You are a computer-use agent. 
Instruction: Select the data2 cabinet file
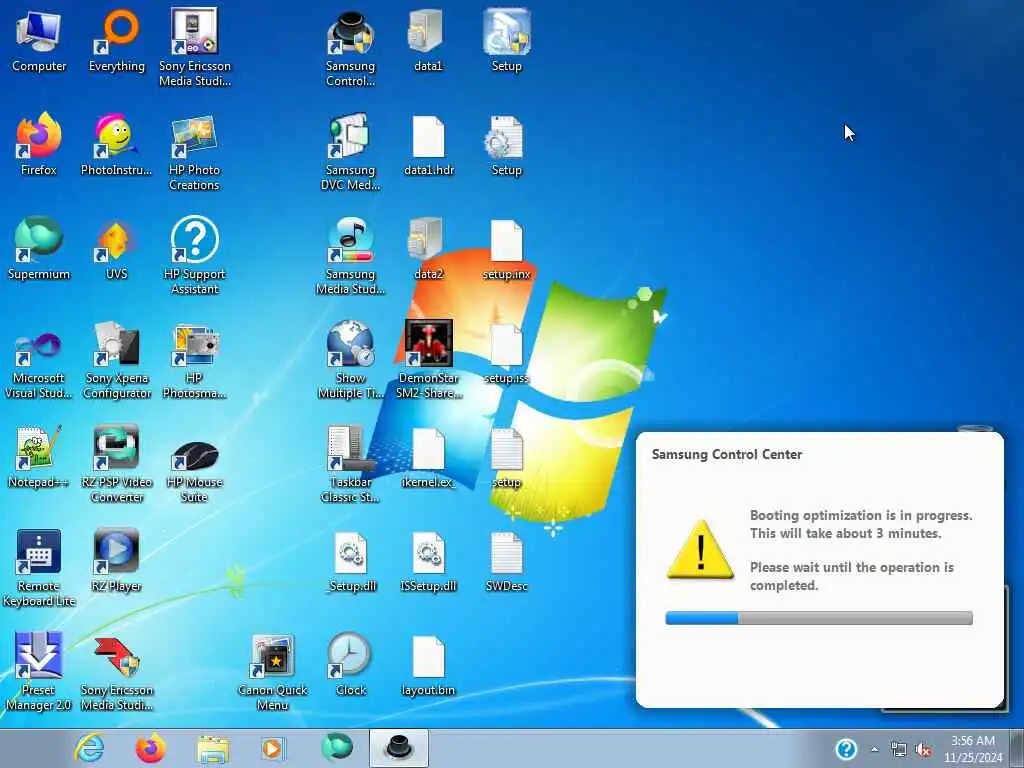point(428,248)
